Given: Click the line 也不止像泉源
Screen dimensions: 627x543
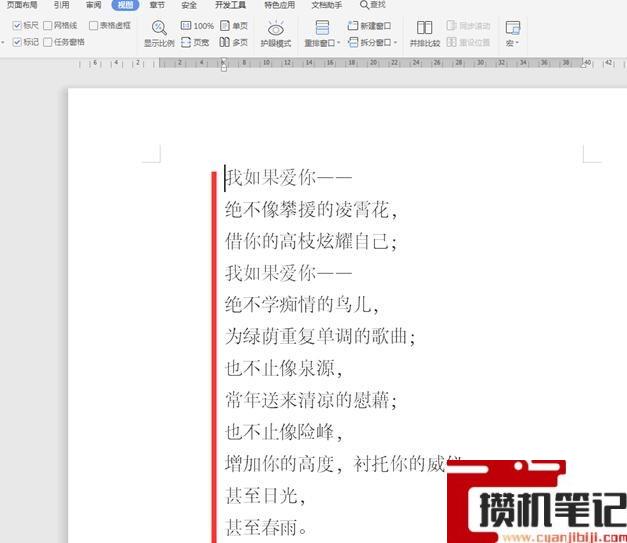Looking at the screenshot, I should (x=283, y=368).
